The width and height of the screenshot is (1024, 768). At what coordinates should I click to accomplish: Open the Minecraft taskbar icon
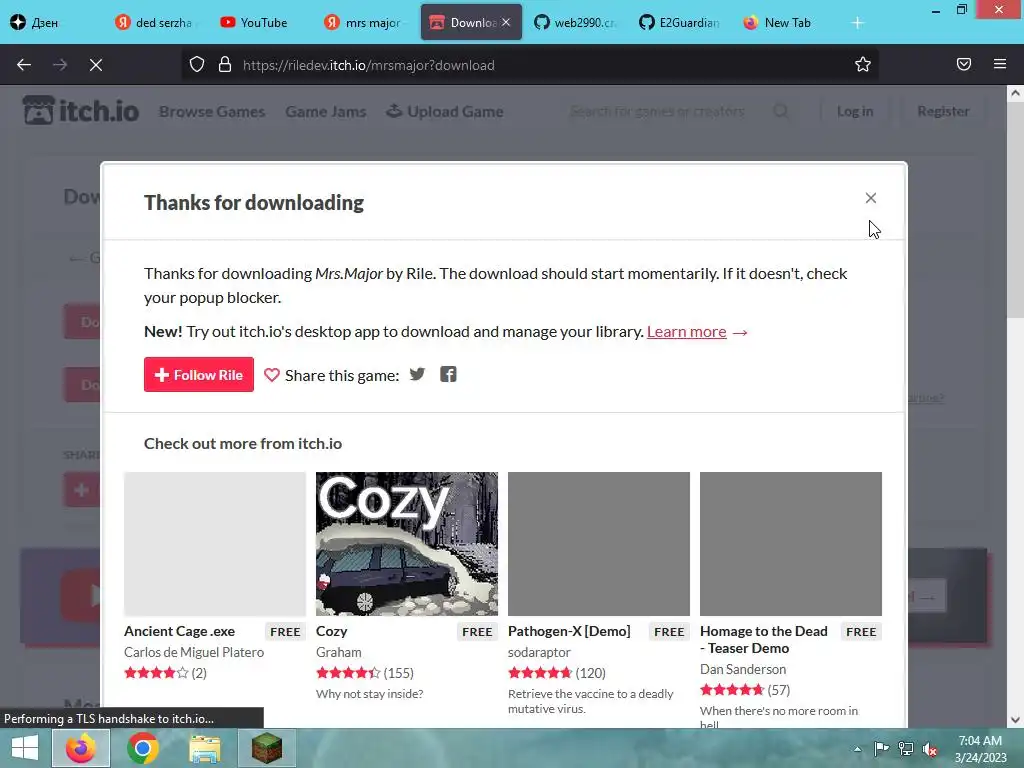(267, 748)
